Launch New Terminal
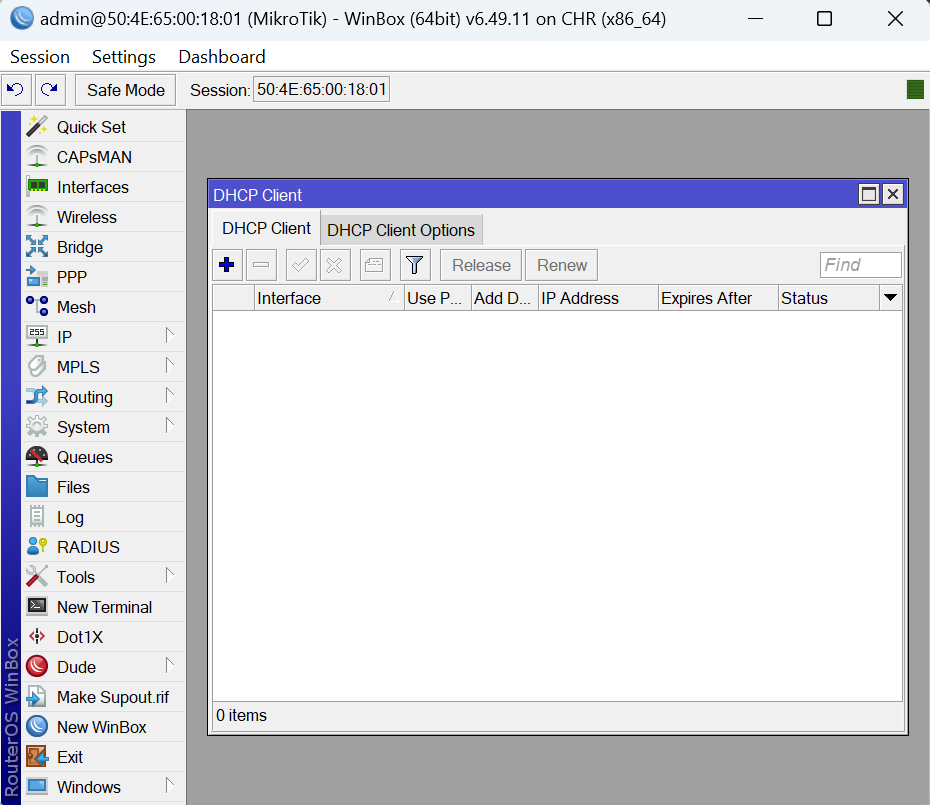This screenshot has height=805, width=930. [x=104, y=607]
